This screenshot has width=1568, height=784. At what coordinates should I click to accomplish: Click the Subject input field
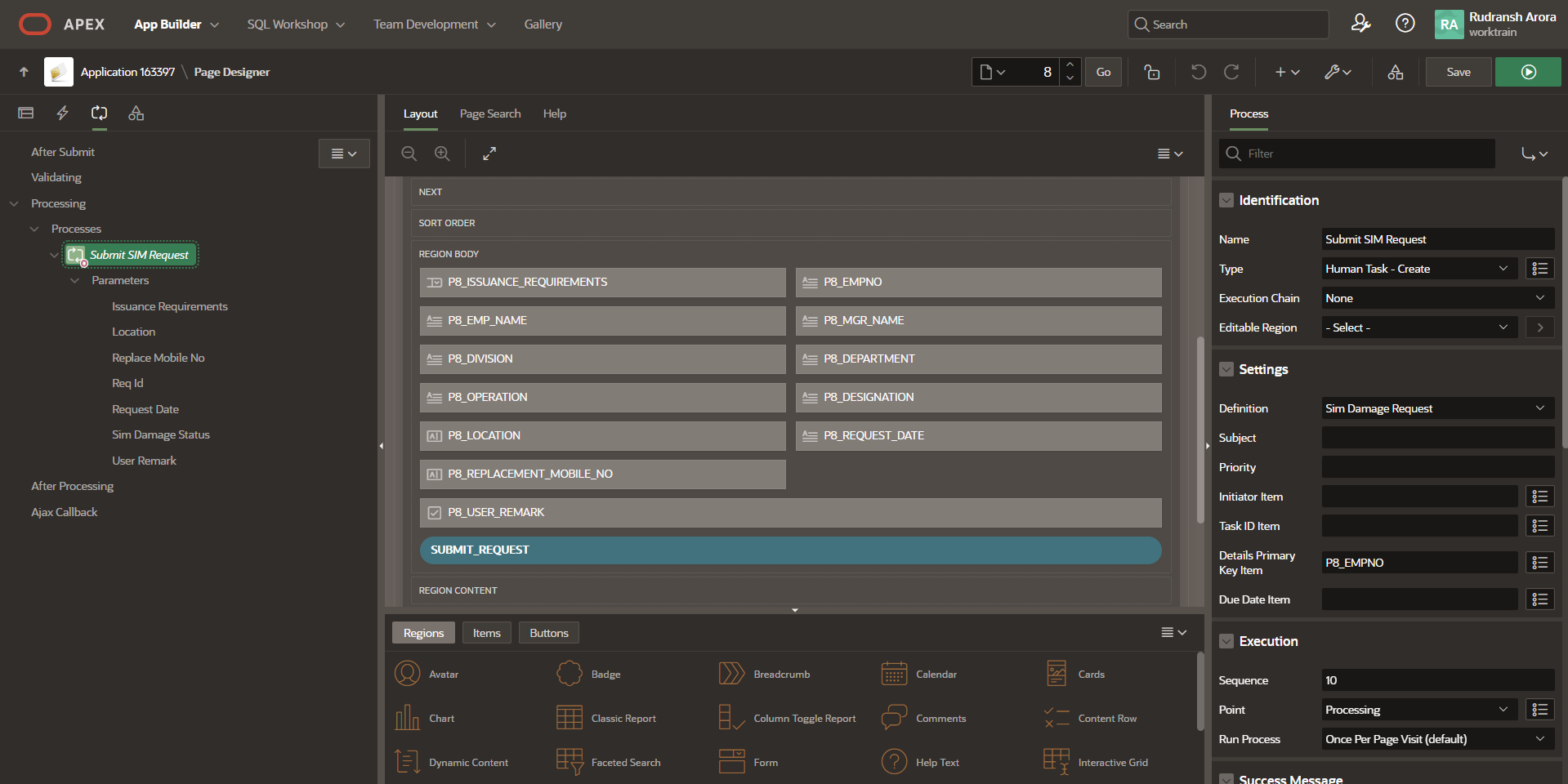coord(1436,438)
